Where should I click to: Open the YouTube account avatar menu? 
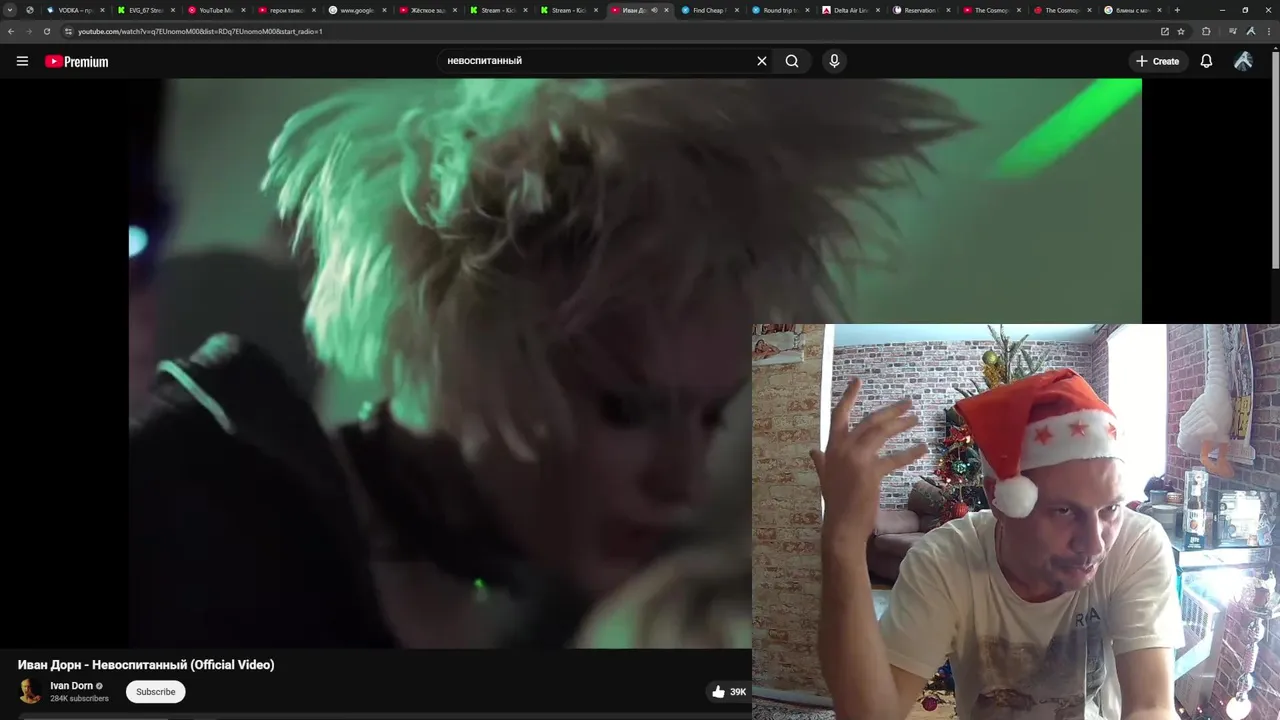(x=1243, y=61)
